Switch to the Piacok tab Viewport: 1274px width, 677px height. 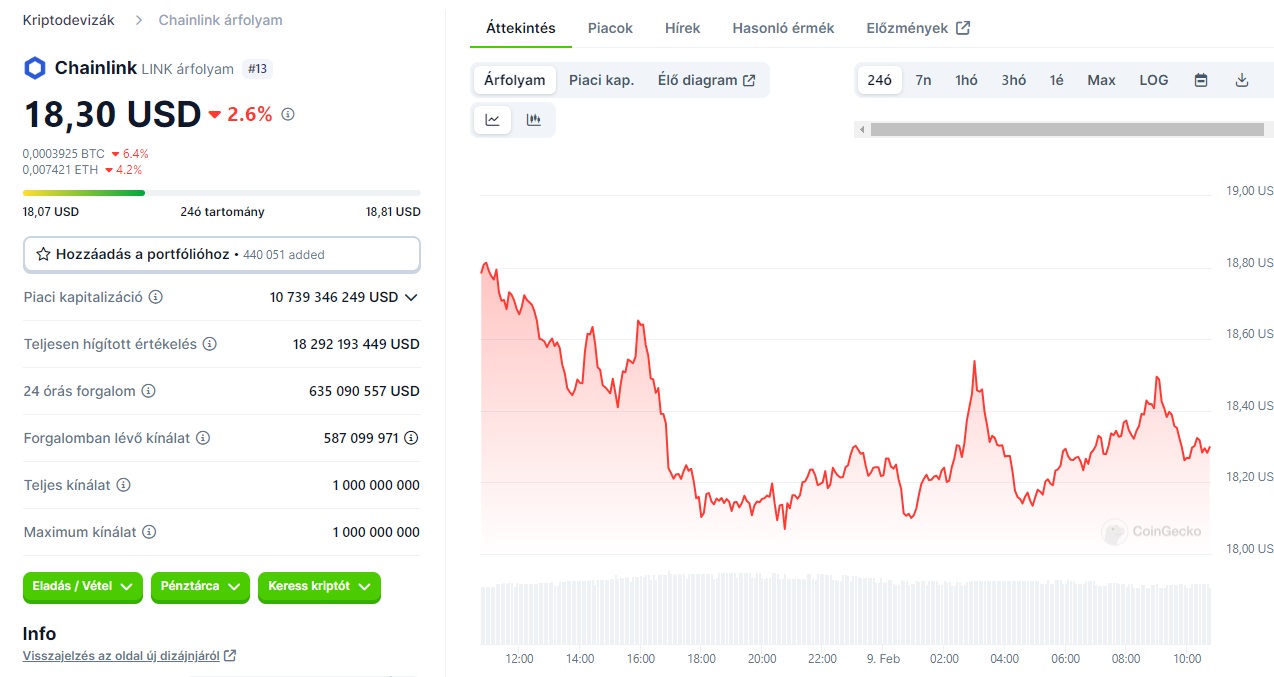click(610, 28)
